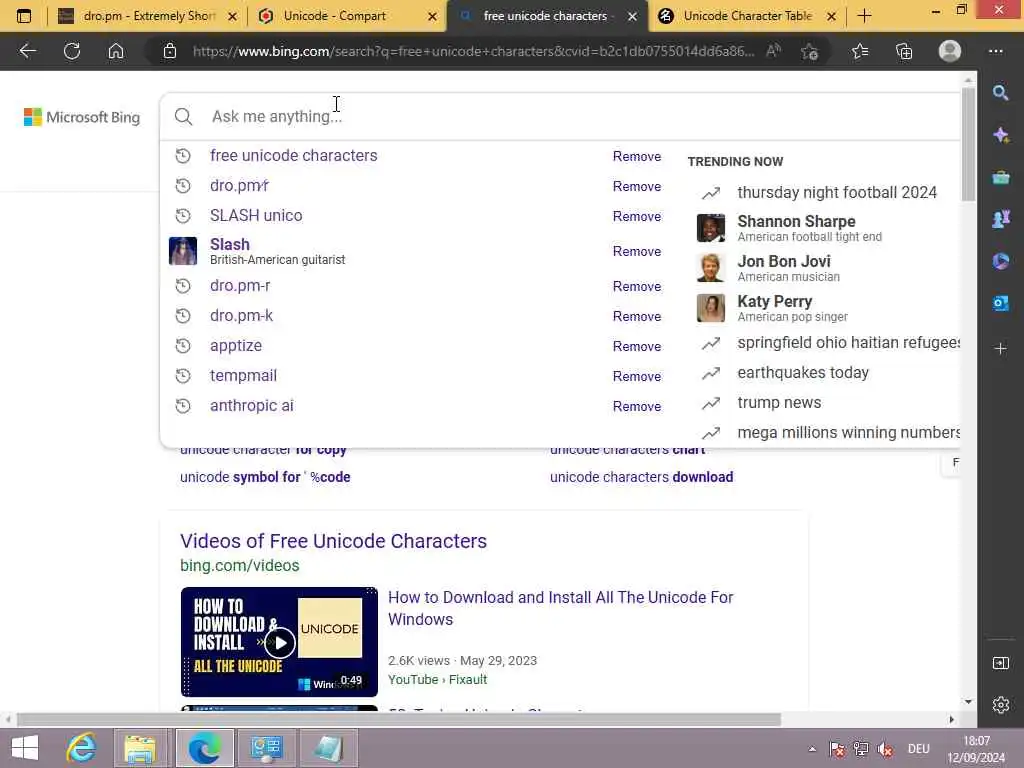Viewport: 1024px width, 768px height.
Task: Open Videos of Free Unicode Characters heading
Action: tap(333, 541)
